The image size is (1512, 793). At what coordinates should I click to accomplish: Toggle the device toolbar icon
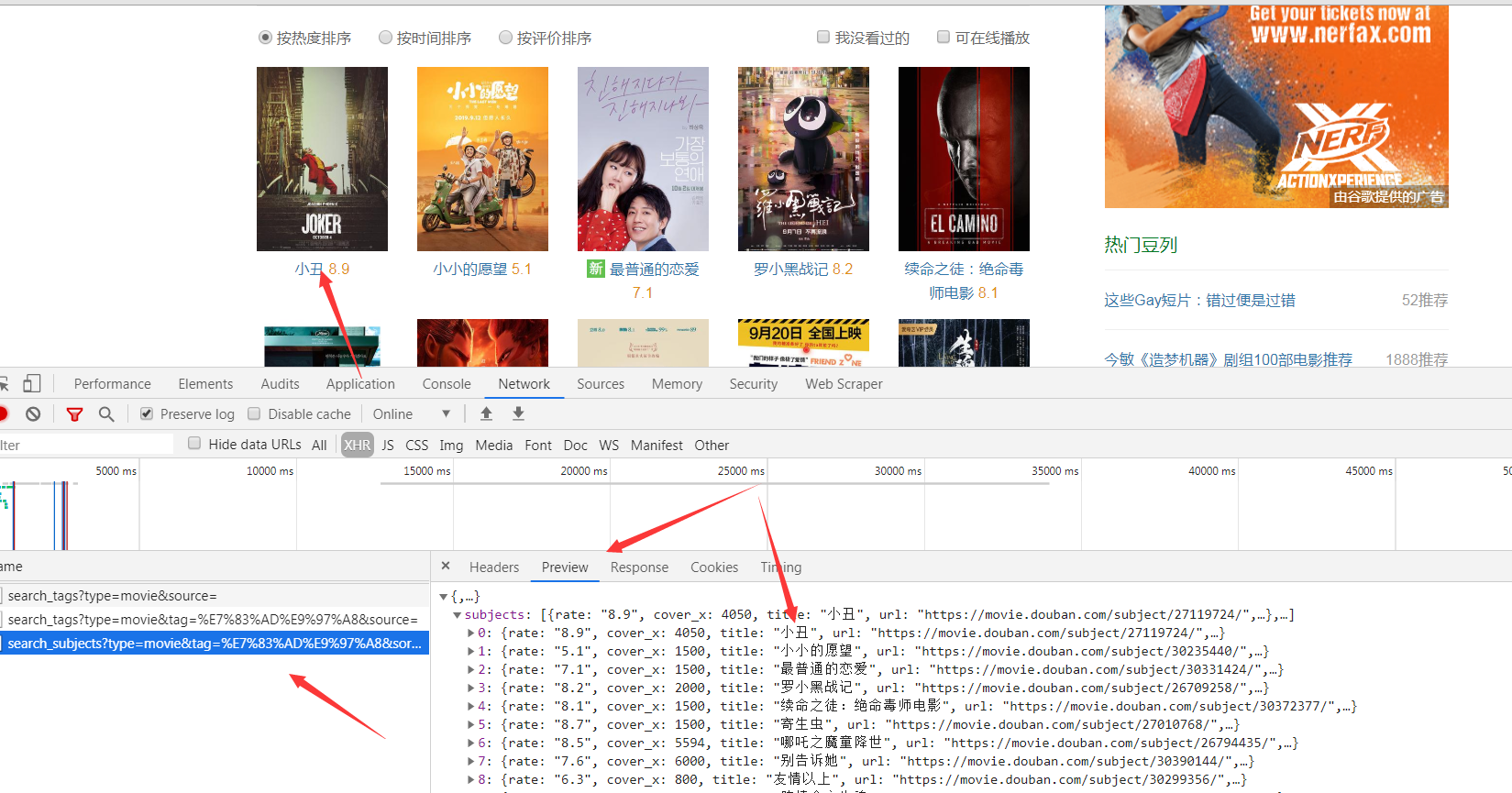click(x=32, y=383)
